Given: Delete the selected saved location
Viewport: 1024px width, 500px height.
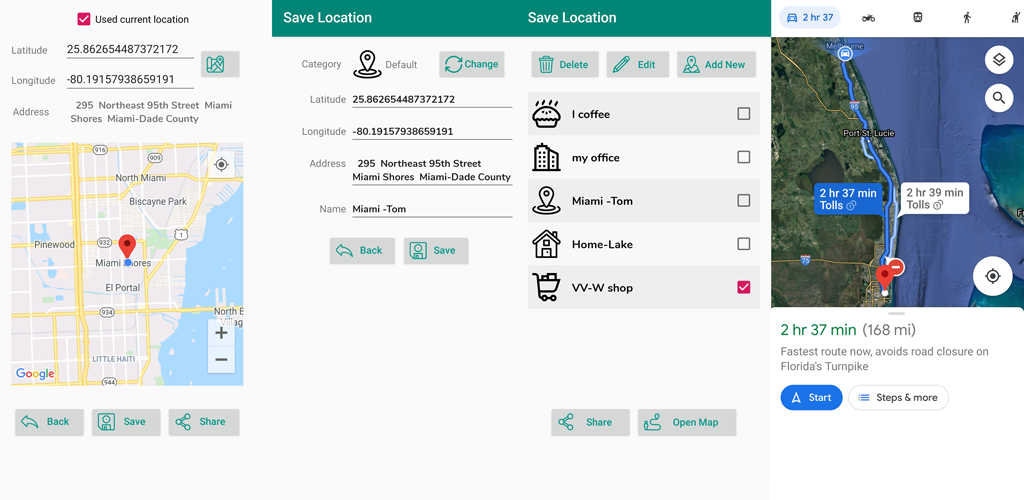Looking at the screenshot, I should pos(565,65).
